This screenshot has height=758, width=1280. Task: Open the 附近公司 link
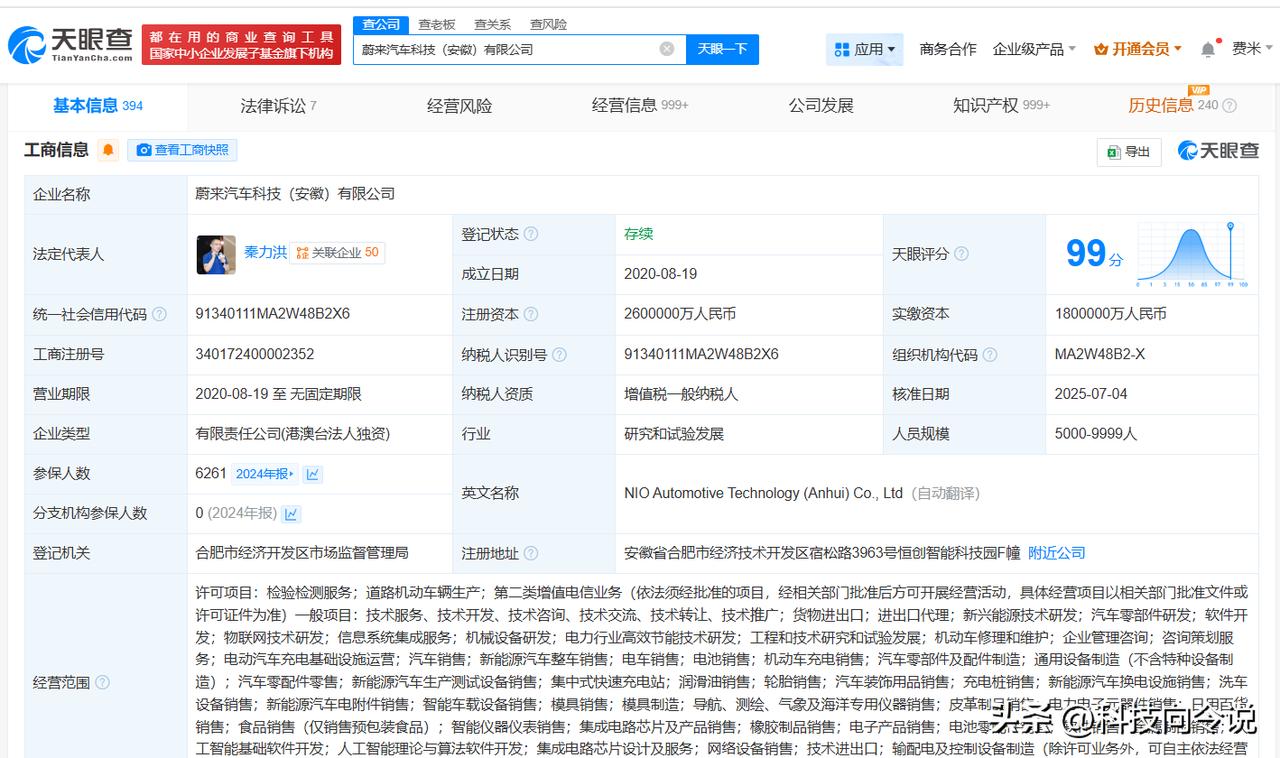pos(1056,553)
